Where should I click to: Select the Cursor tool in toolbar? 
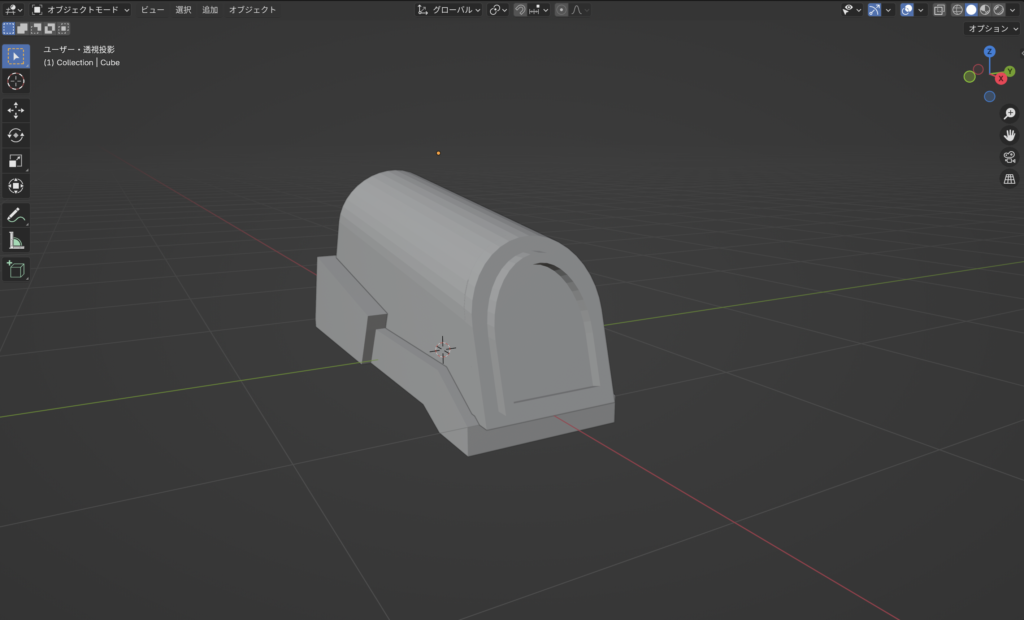(16, 81)
